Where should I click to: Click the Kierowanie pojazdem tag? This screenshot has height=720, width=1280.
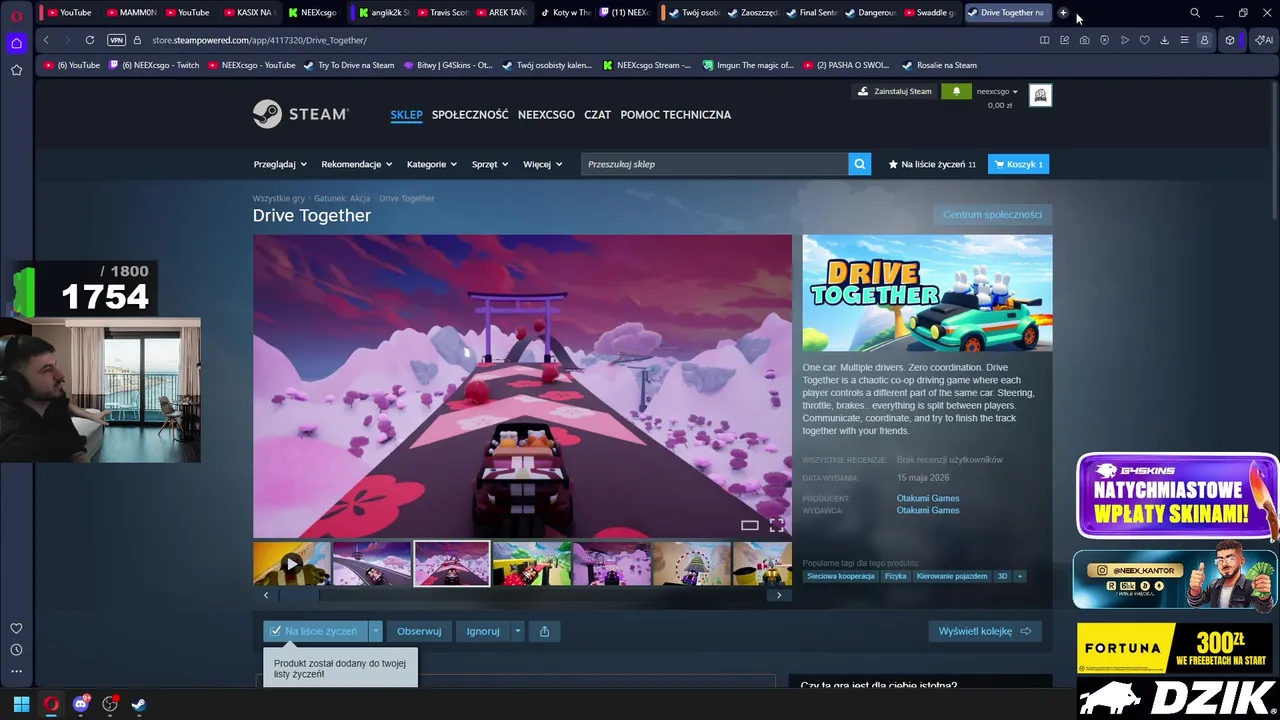coord(951,576)
